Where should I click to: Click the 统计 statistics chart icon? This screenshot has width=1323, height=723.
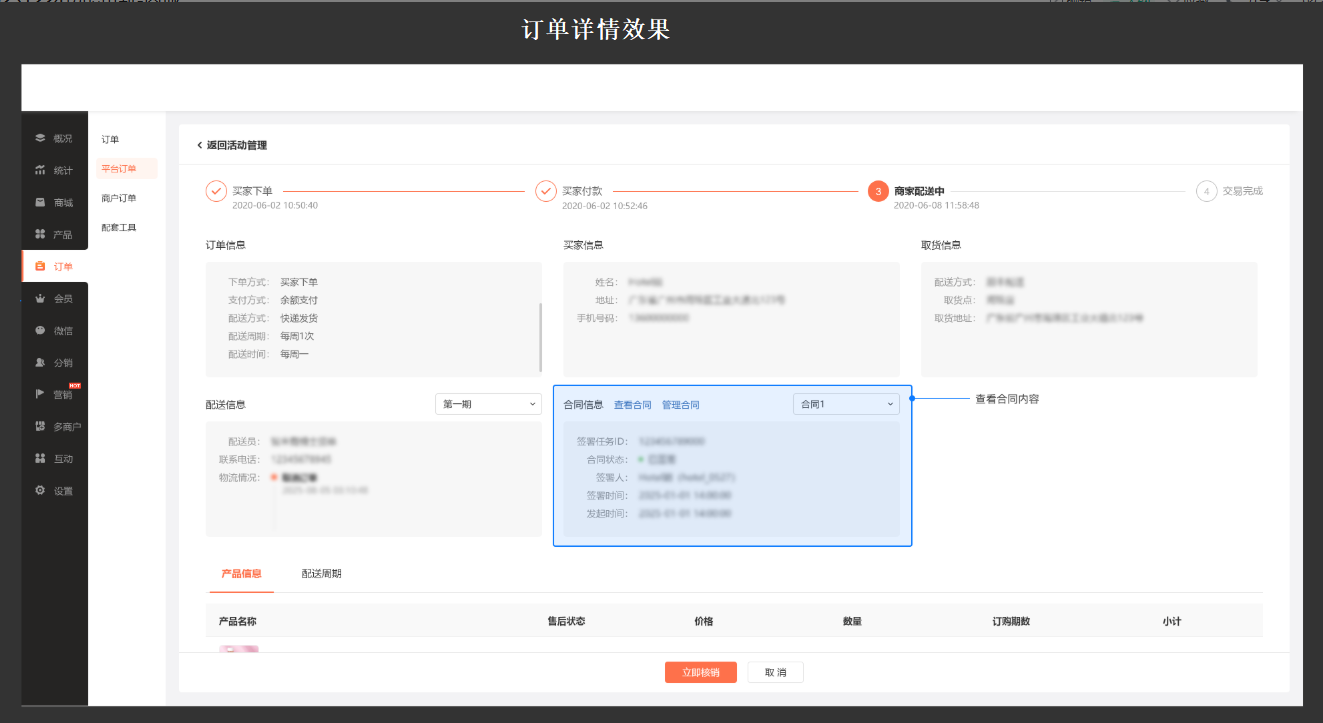click(x=40, y=170)
